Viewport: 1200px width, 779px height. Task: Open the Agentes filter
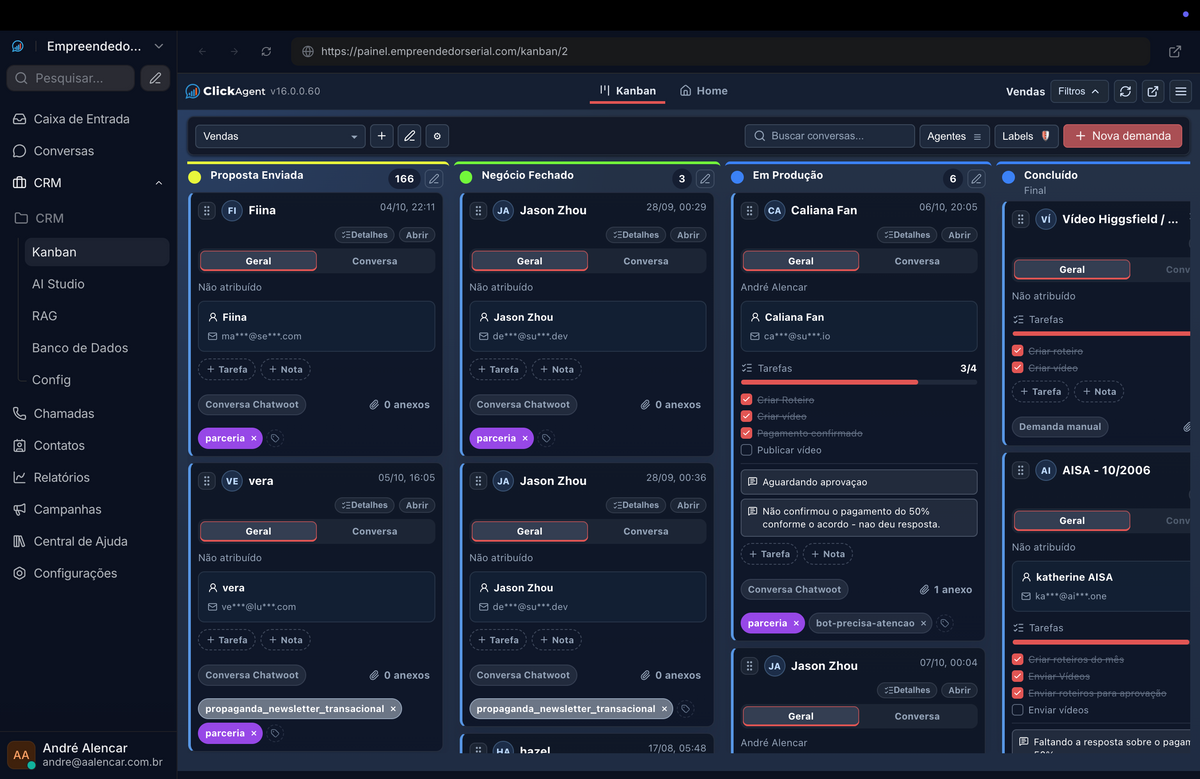pyautogui.click(x=955, y=136)
